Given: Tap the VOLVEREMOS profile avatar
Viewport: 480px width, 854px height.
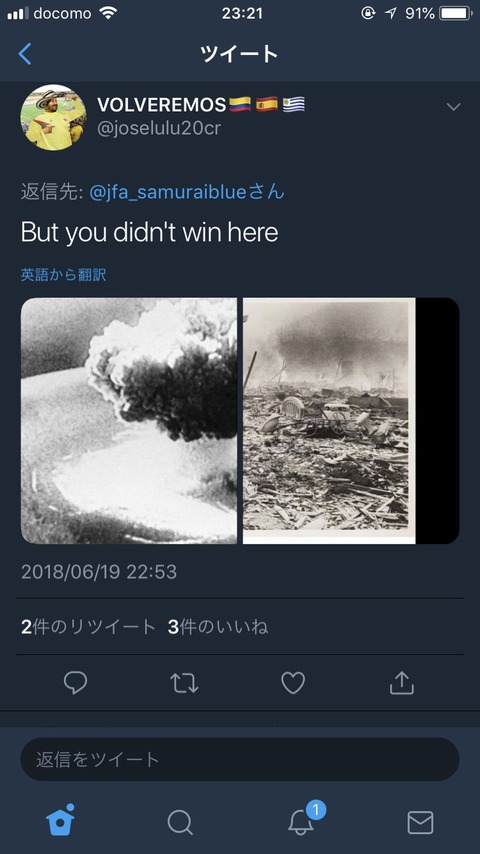Looking at the screenshot, I should (53, 118).
